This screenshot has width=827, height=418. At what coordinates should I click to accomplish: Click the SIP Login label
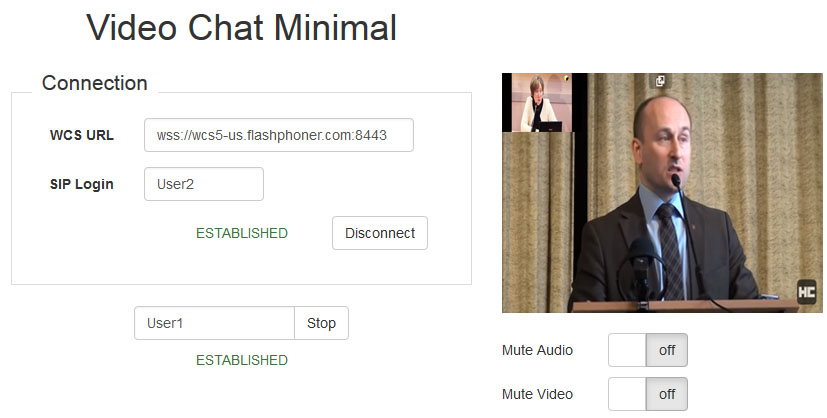click(x=82, y=184)
